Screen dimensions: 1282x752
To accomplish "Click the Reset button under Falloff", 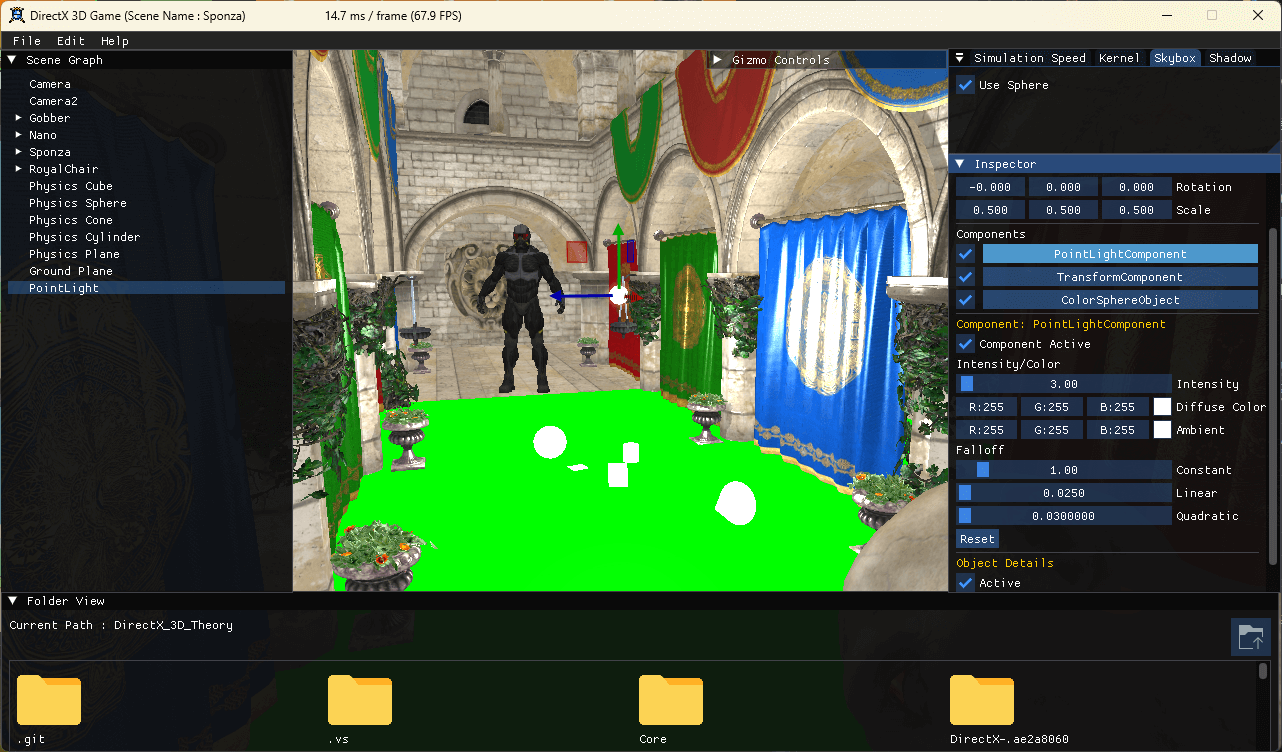I will (977, 538).
